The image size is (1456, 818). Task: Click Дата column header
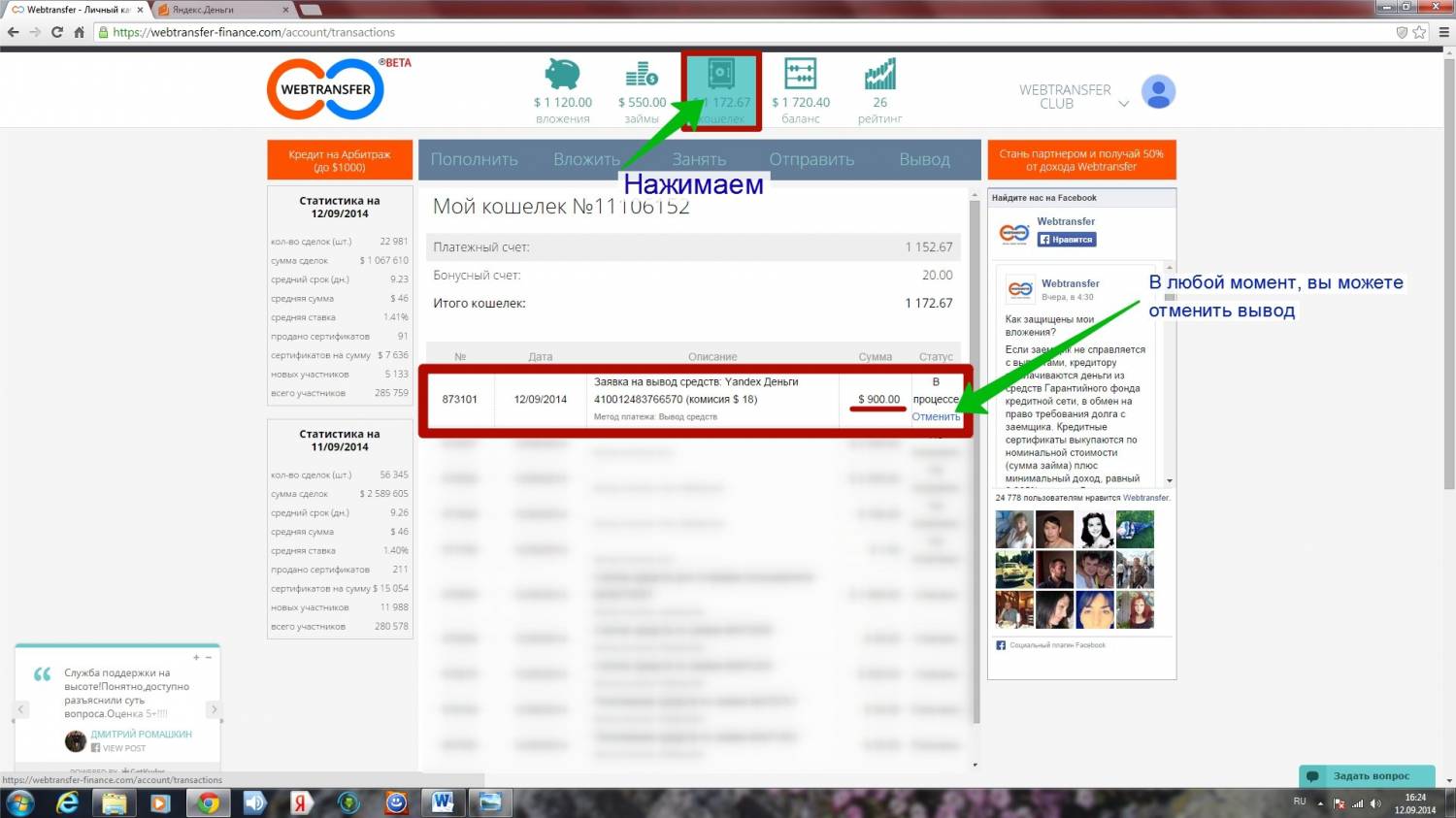coord(541,357)
